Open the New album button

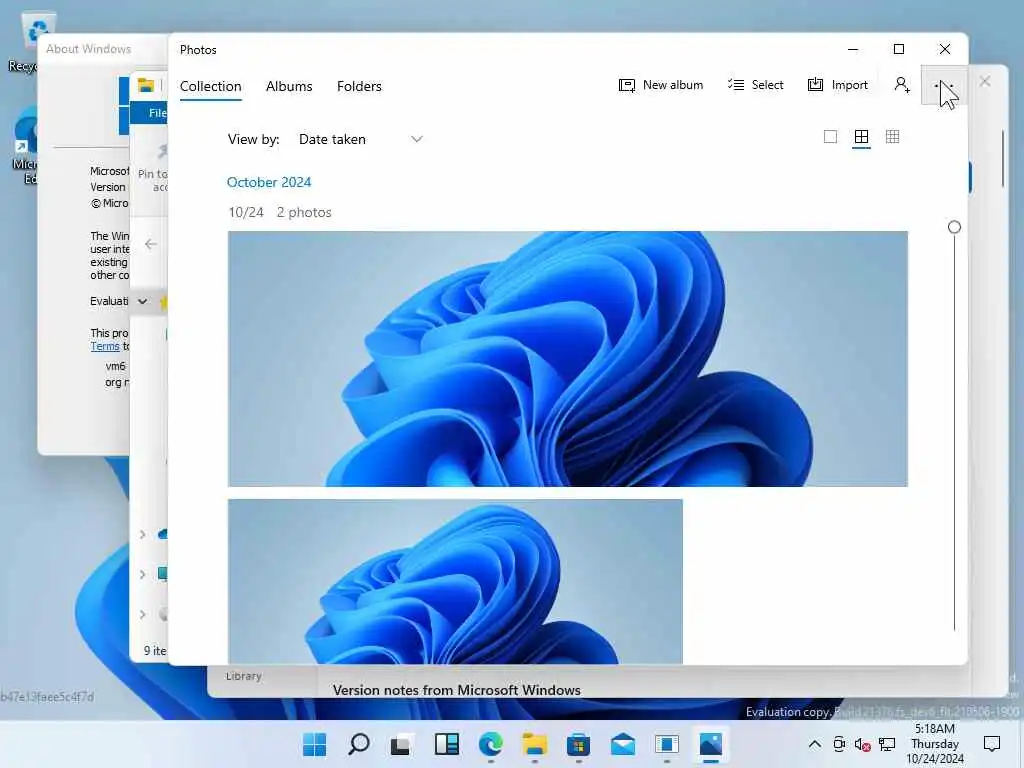[x=661, y=85]
